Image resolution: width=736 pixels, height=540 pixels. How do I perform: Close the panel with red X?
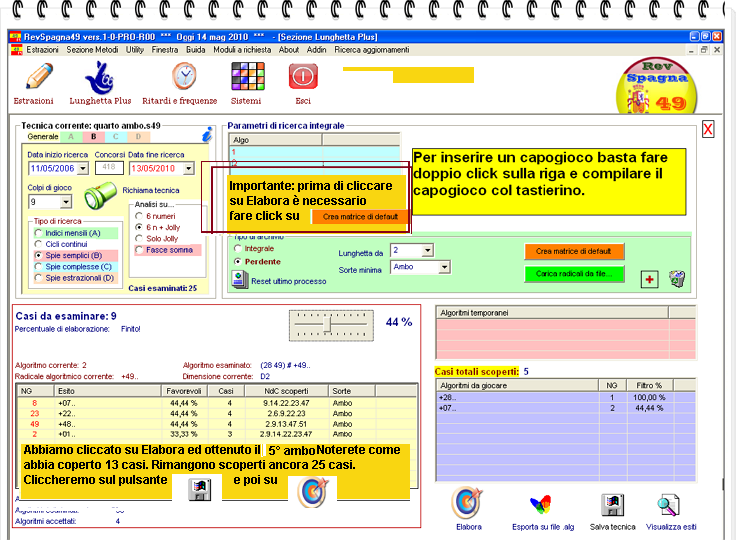[x=708, y=129]
